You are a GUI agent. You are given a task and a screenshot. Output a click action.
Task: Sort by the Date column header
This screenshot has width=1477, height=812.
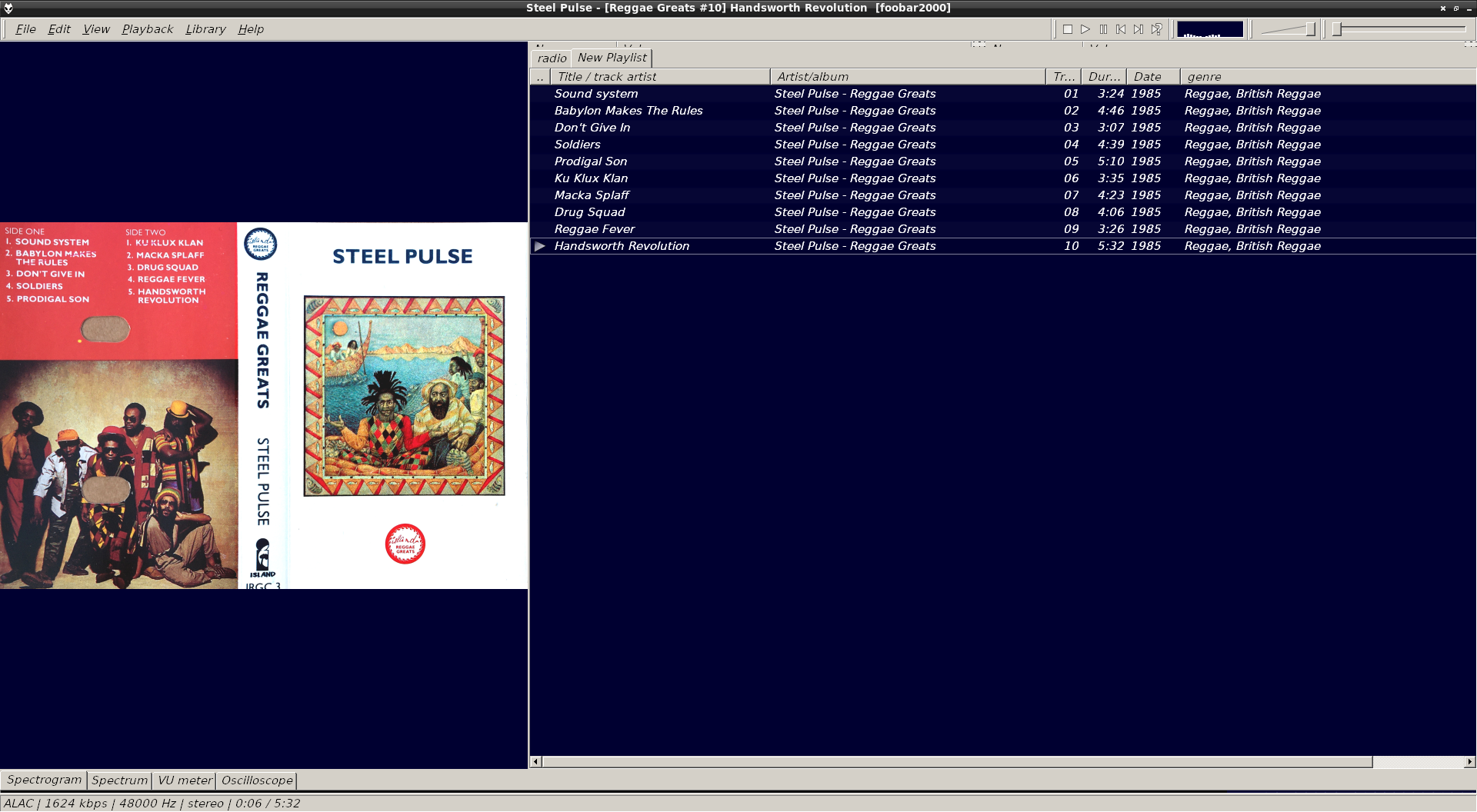pos(1153,77)
